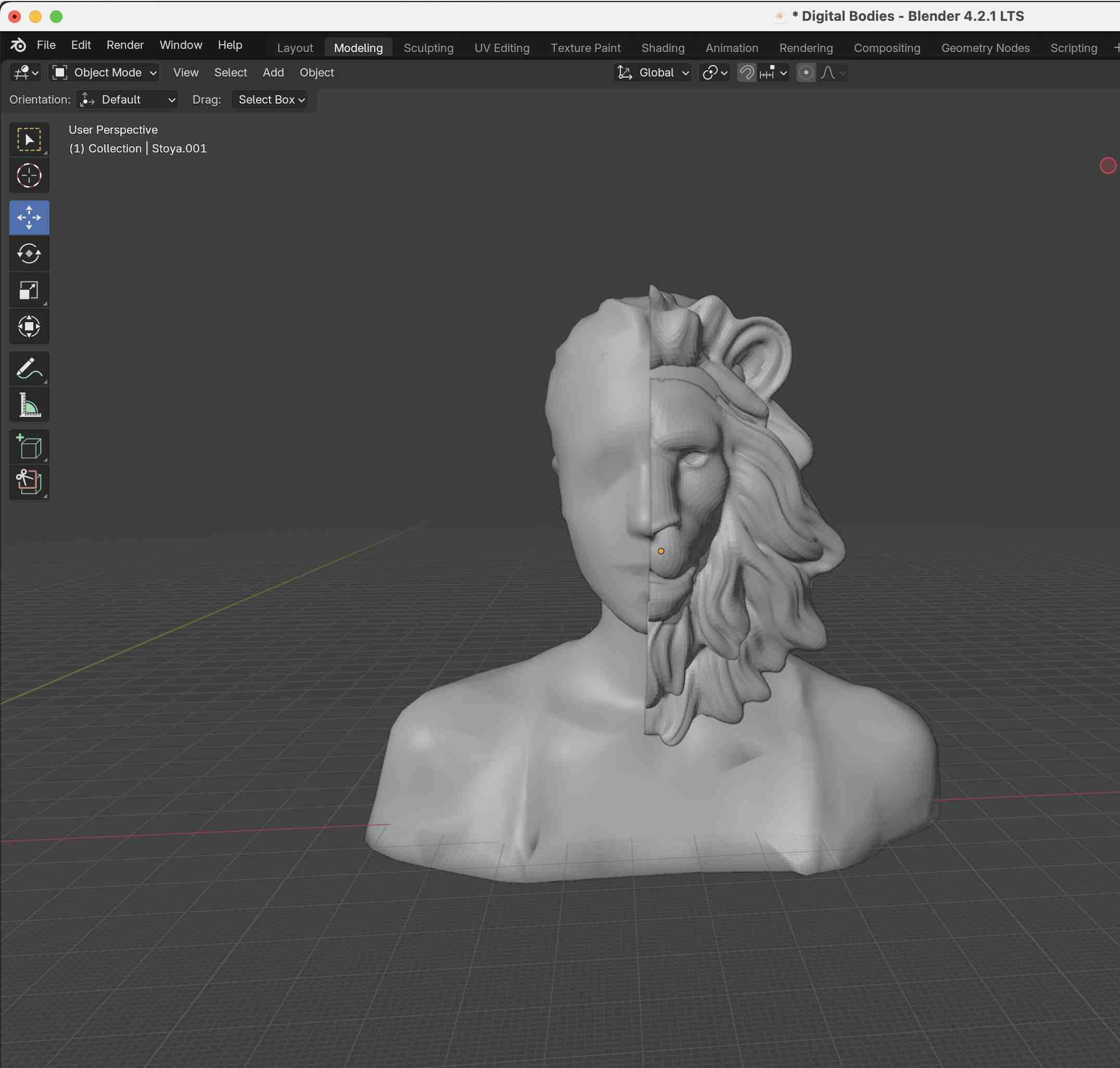This screenshot has width=1120, height=1068.
Task: Switch to the Layout workspace tab
Action: (295, 48)
